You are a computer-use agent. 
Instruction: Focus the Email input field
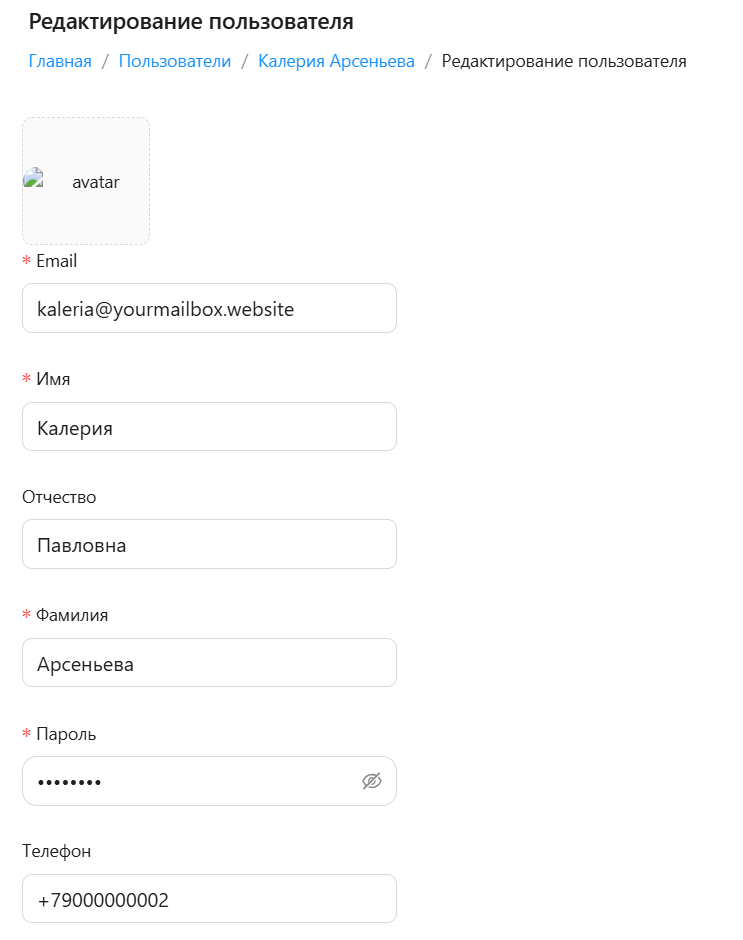209,308
